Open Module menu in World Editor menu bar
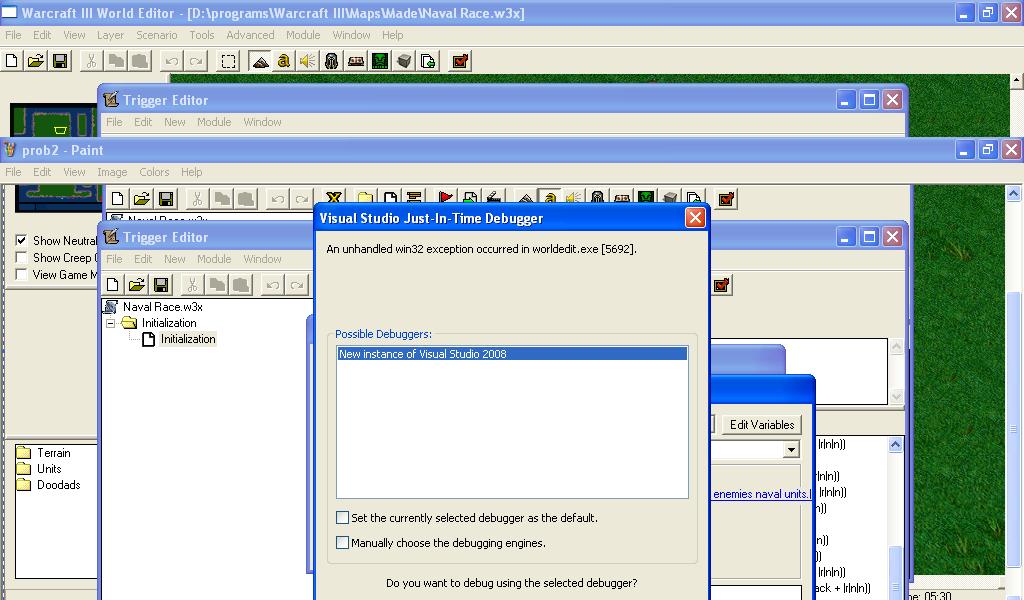The width and height of the screenshot is (1024, 600). pyautogui.click(x=303, y=35)
